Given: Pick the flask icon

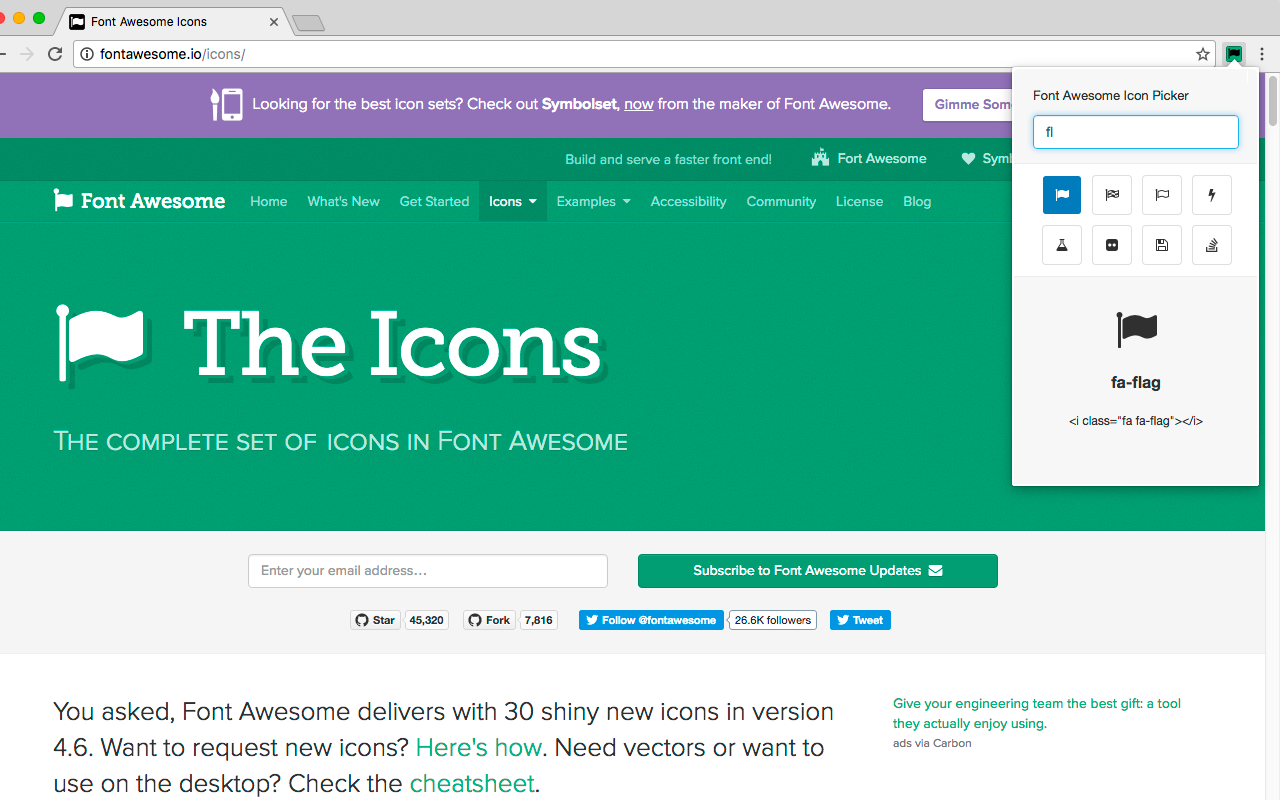Looking at the screenshot, I should point(1062,245).
